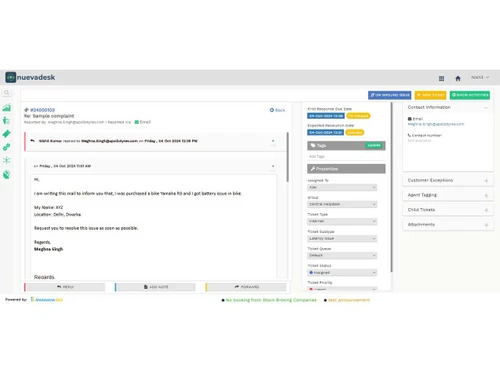This screenshot has height=375, width=500.
Task: Expand options arrow on 11:51 AM message
Action: point(273,166)
